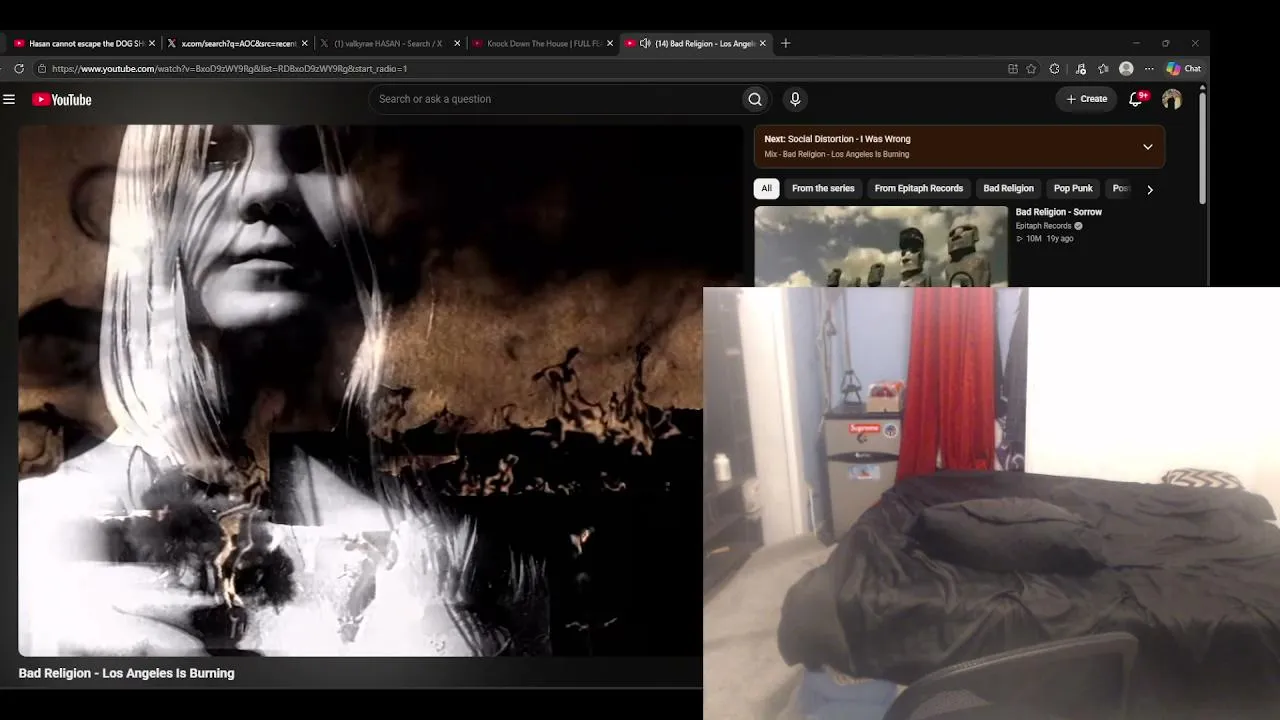Open YouTube notifications bell
Image resolution: width=1280 pixels, height=720 pixels.
1136,99
